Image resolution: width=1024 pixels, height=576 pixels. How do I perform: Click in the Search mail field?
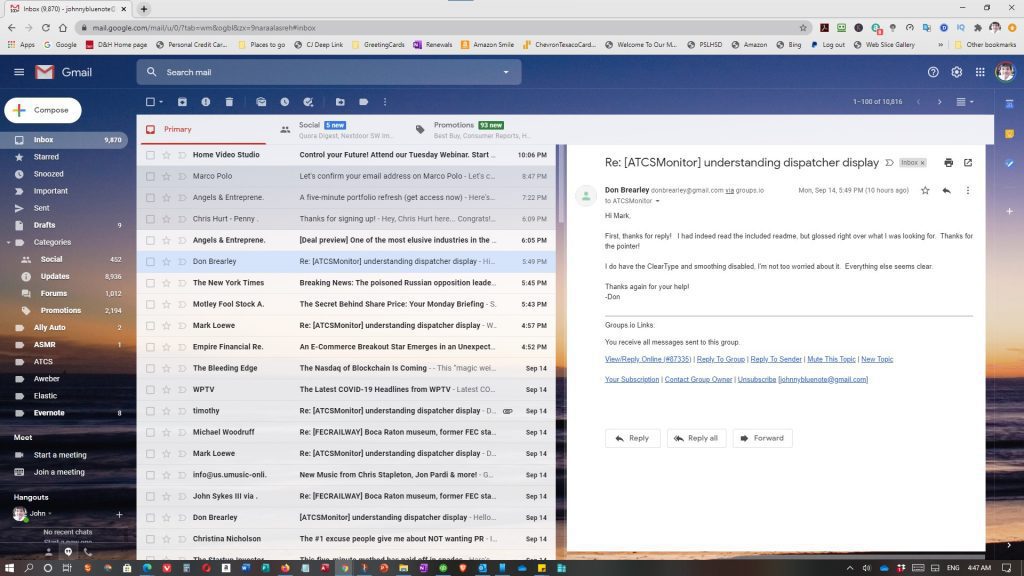coord(328,72)
